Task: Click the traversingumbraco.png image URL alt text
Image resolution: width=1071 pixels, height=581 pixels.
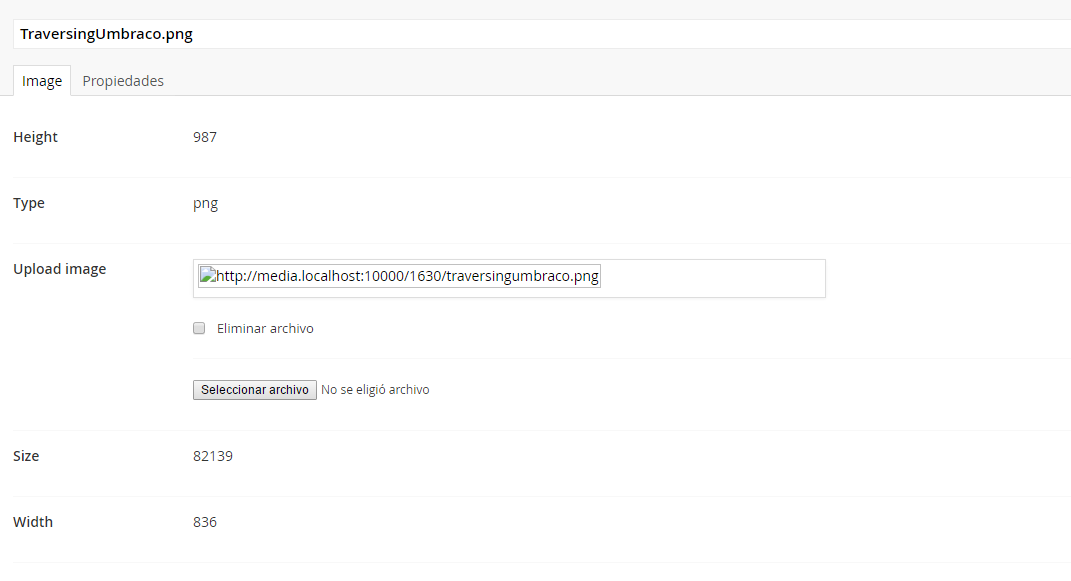Action: coord(408,277)
